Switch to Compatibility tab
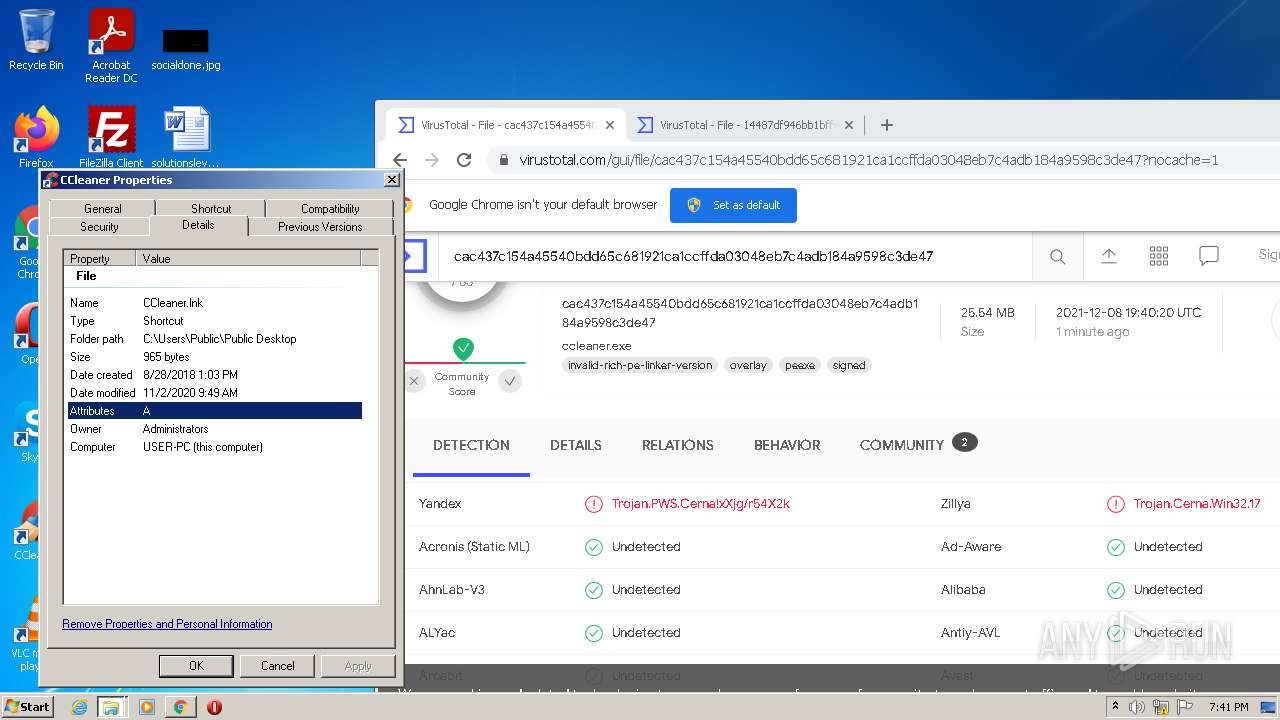Viewport: 1280px width, 720px height. pos(330,208)
